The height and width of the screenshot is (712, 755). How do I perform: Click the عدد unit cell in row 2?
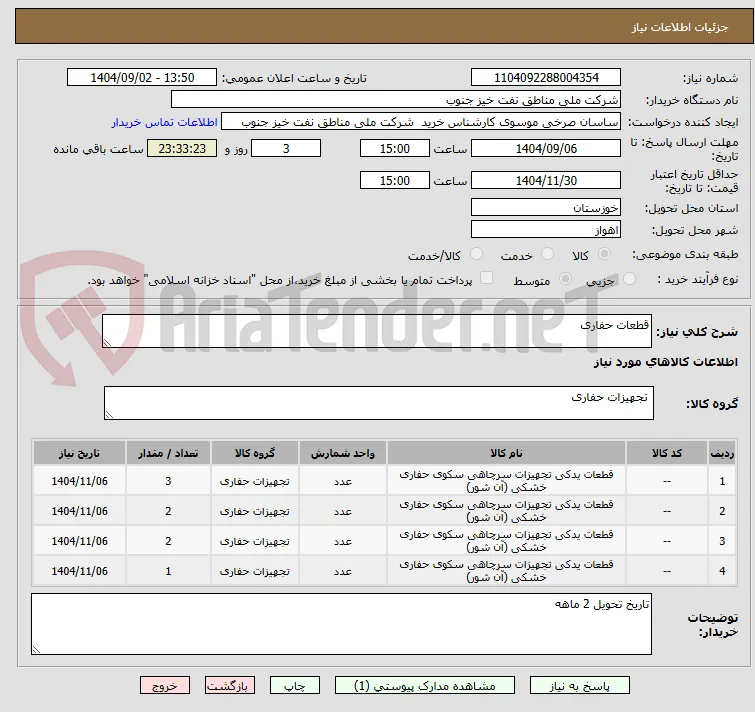[x=343, y=511]
